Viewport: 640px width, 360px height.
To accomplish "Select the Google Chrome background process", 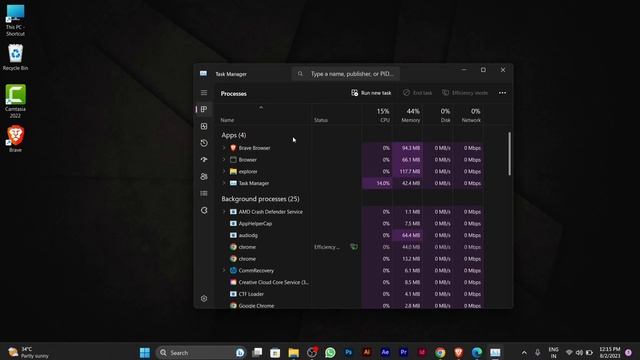I will click(256, 305).
